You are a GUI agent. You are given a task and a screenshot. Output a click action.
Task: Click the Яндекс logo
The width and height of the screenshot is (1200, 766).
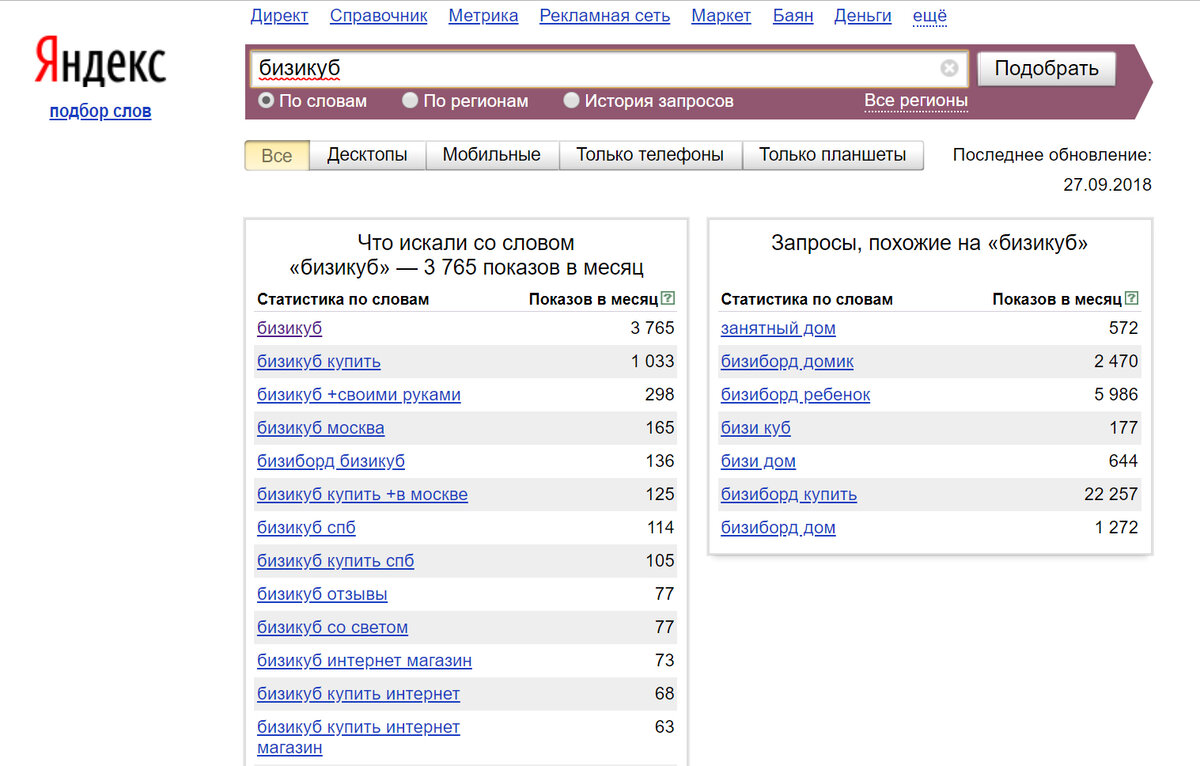(x=100, y=61)
